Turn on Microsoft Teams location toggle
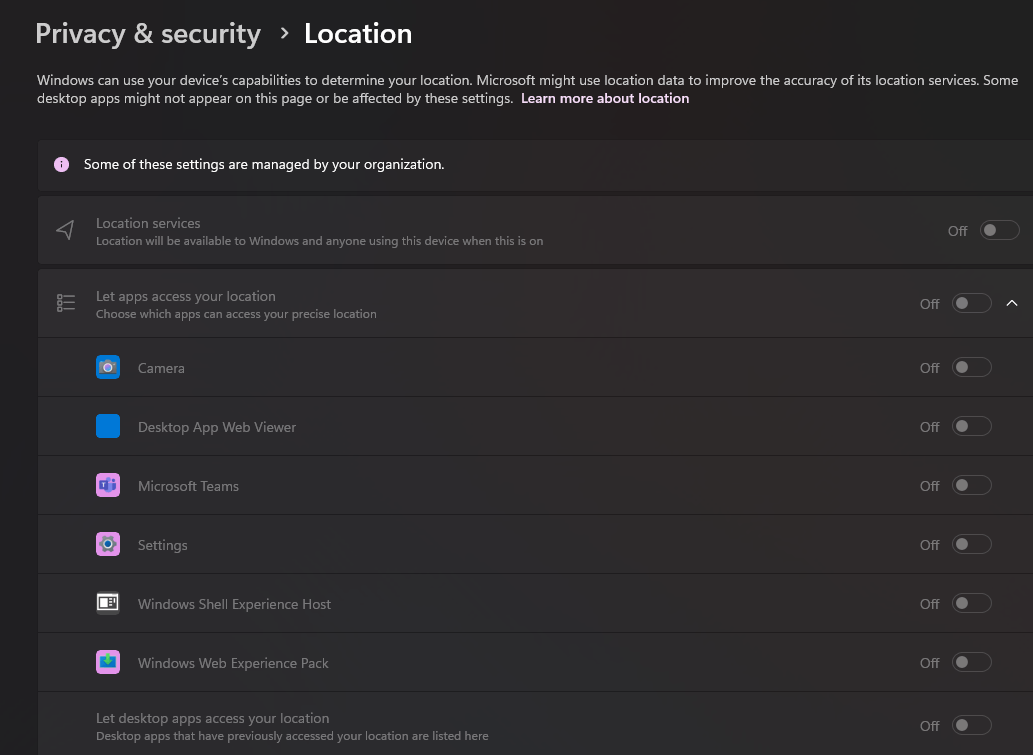The height and width of the screenshot is (755, 1033). (971, 485)
